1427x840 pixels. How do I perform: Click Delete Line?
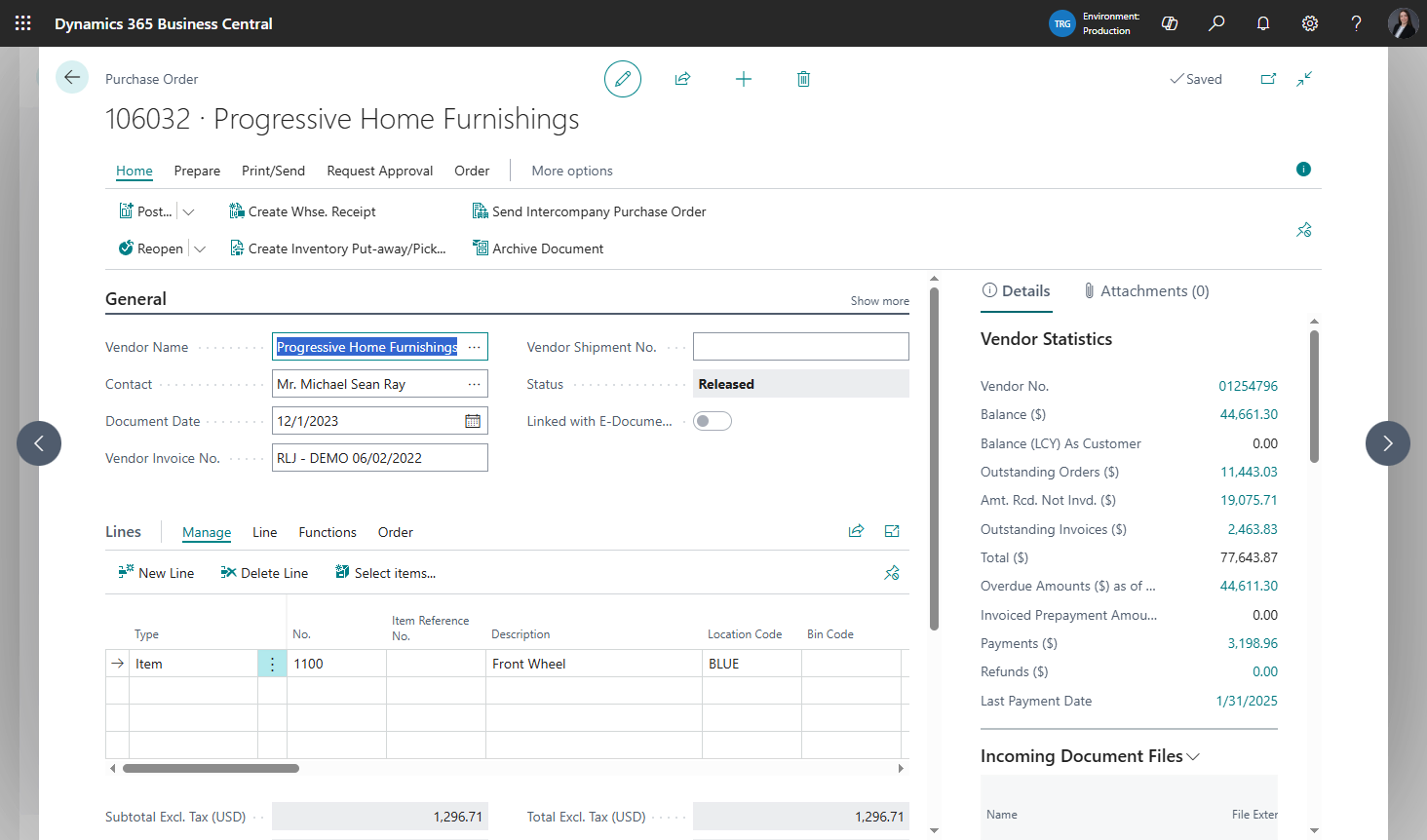coord(264,573)
